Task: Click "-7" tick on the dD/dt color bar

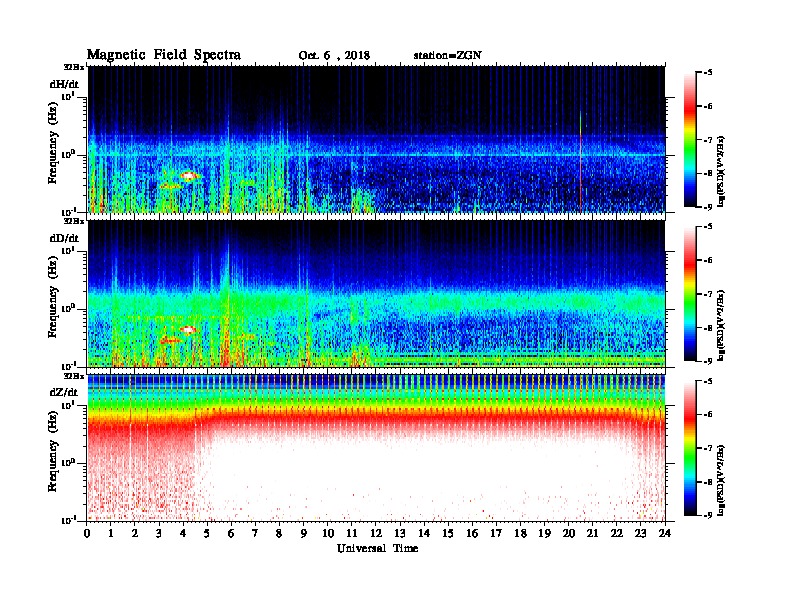Action: pos(708,294)
